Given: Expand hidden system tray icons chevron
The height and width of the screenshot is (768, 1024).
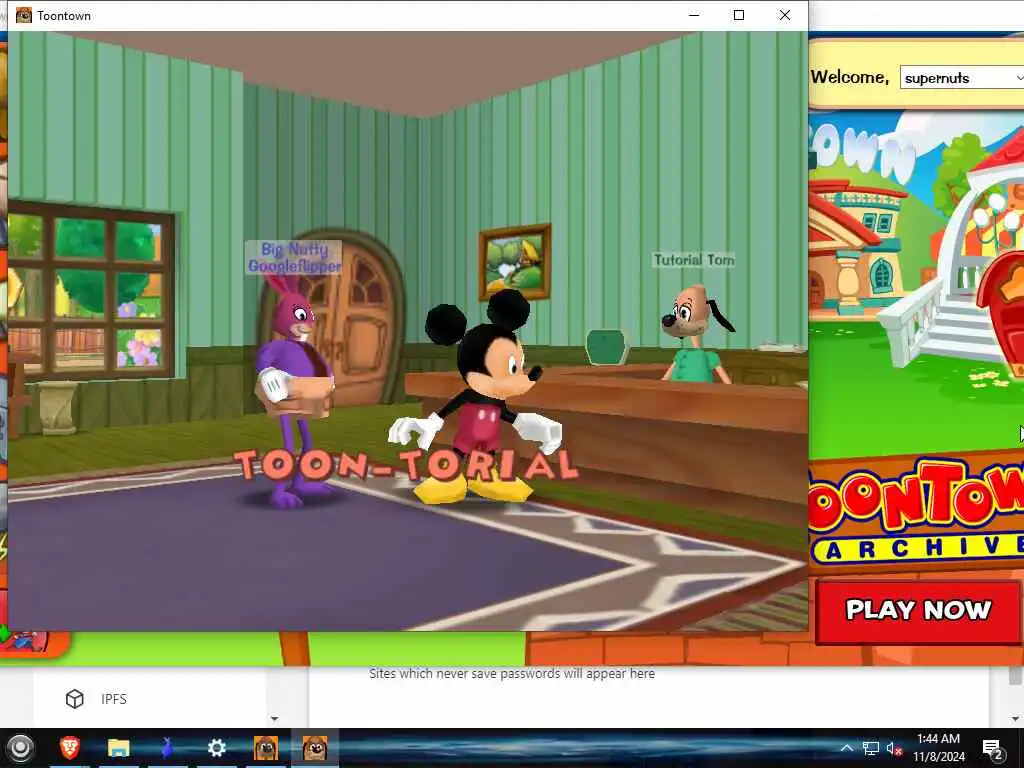Looking at the screenshot, I should [x=846, y=748].
